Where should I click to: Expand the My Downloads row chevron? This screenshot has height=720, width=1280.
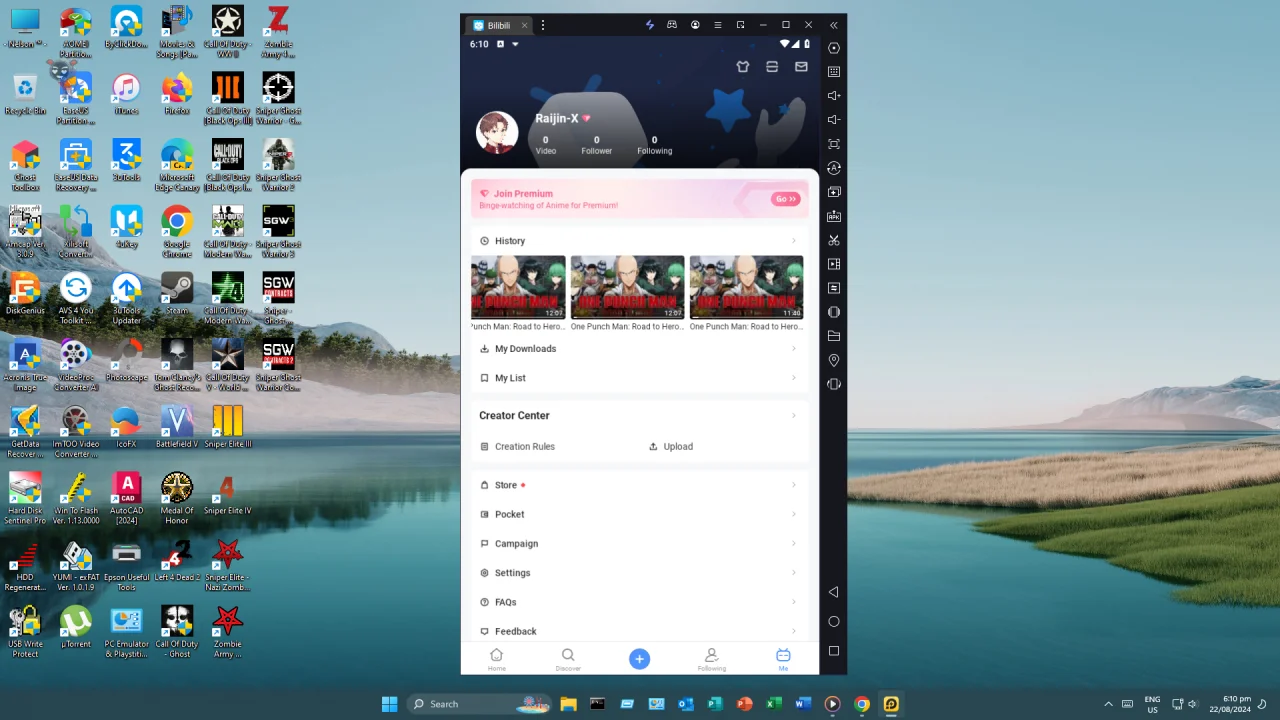point(794,349)
